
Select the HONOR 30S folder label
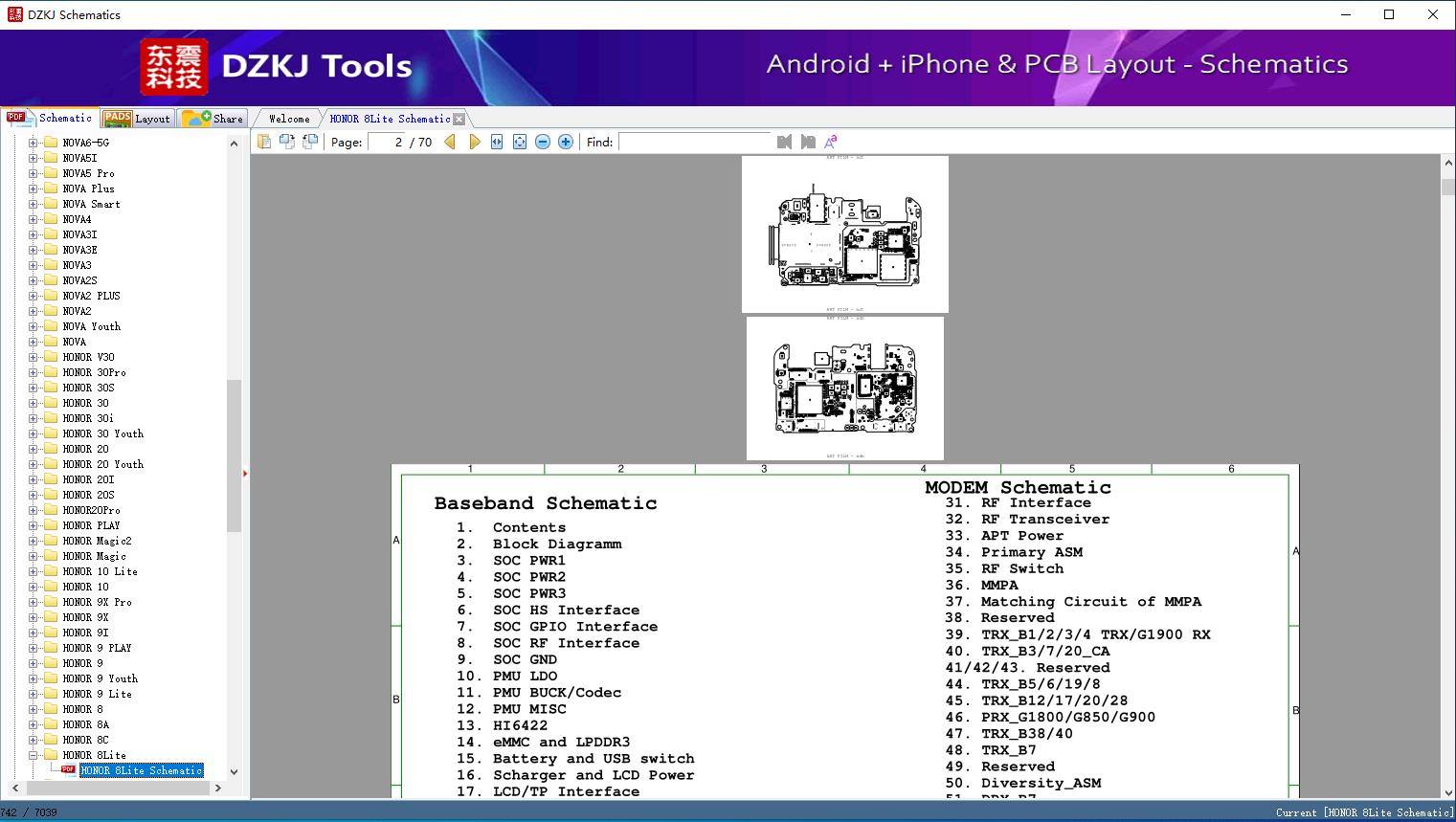(x=88, y=388)
